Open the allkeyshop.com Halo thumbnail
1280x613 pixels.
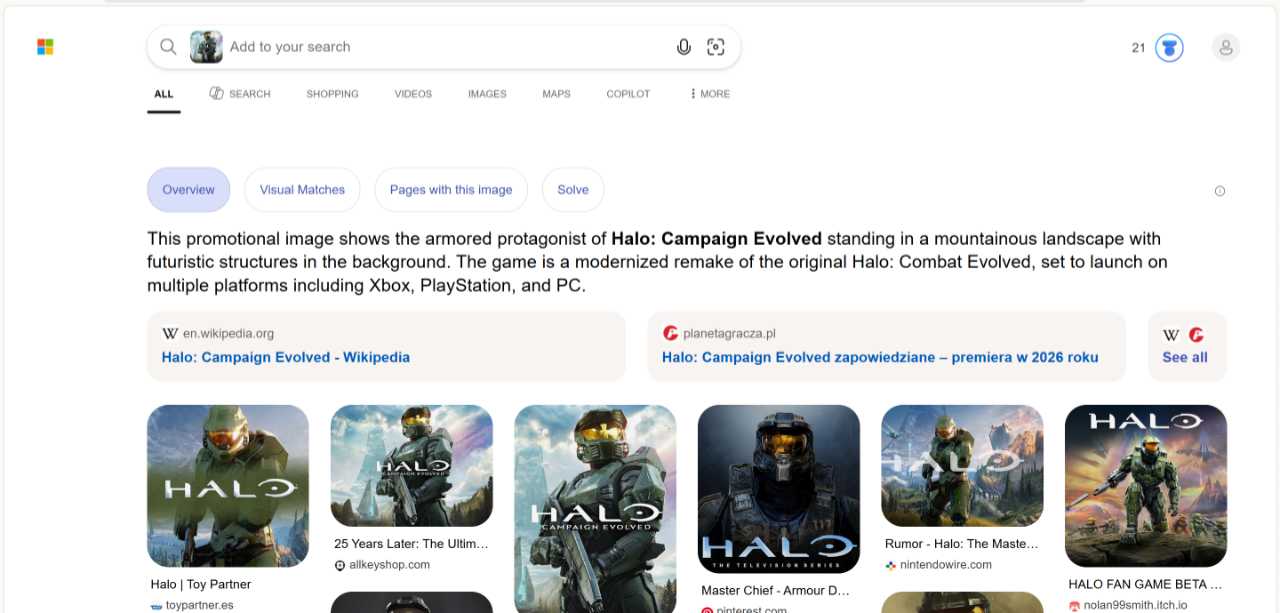click(x=412, y=466)
